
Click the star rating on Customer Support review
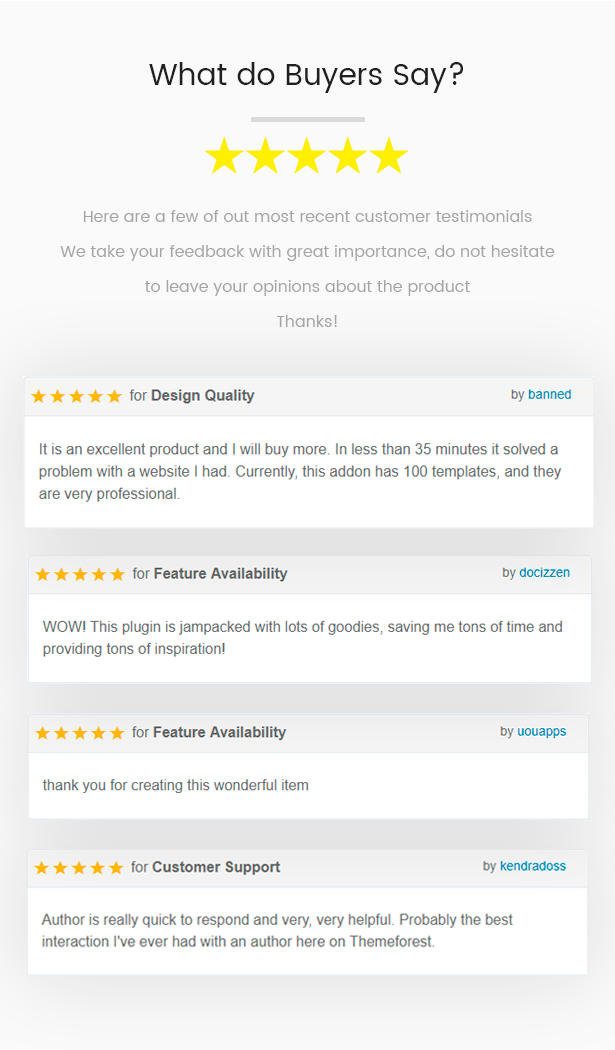point(79,868)
